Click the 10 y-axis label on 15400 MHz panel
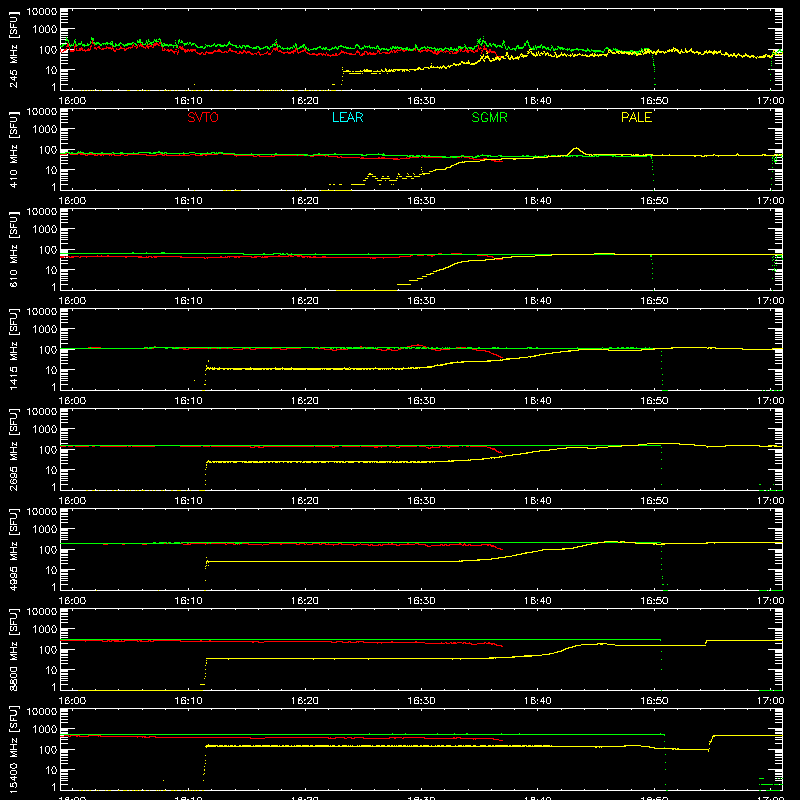 [51, 770]
